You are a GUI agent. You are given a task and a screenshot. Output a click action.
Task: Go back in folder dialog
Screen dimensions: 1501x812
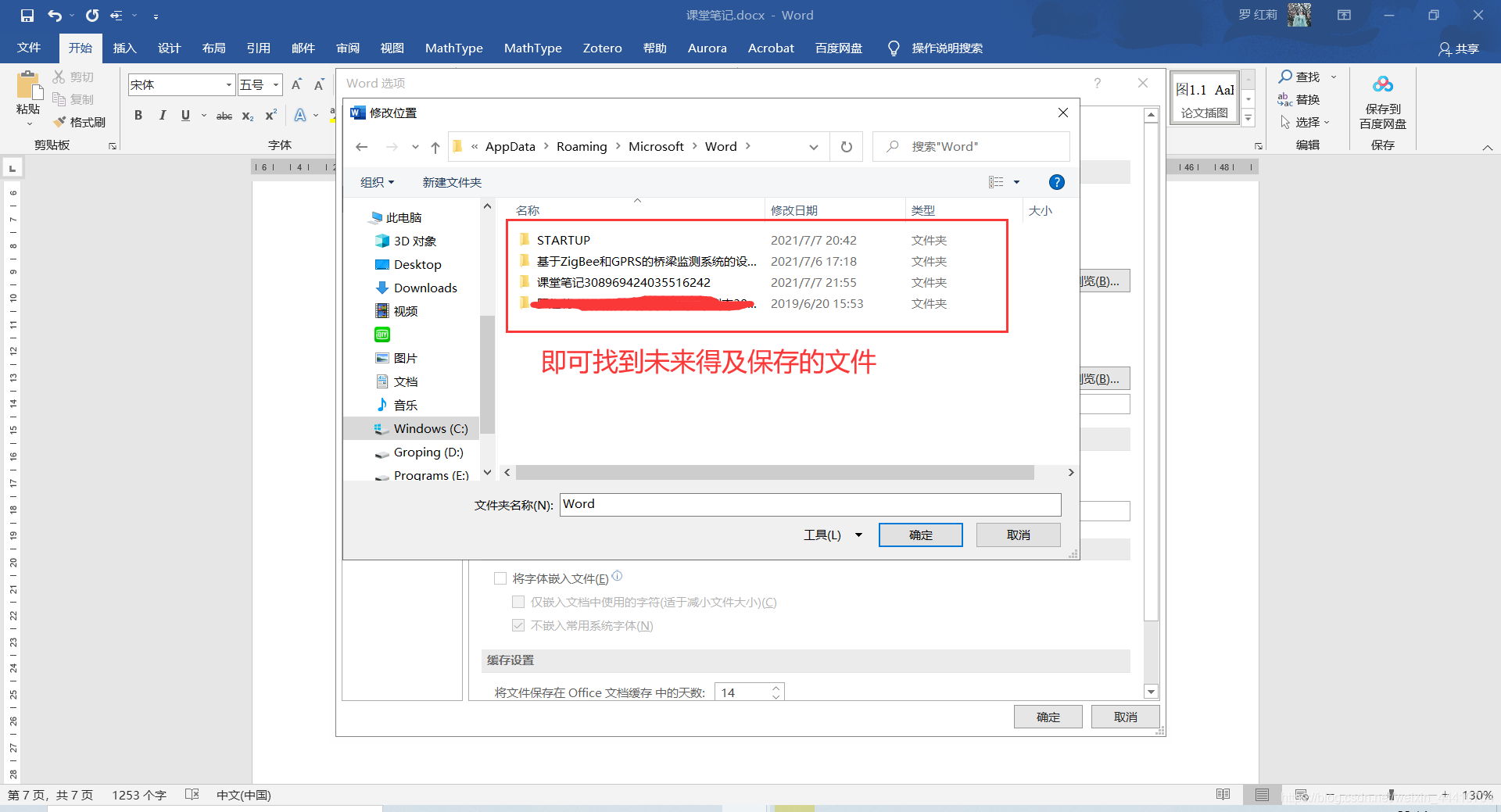[361, 147]
